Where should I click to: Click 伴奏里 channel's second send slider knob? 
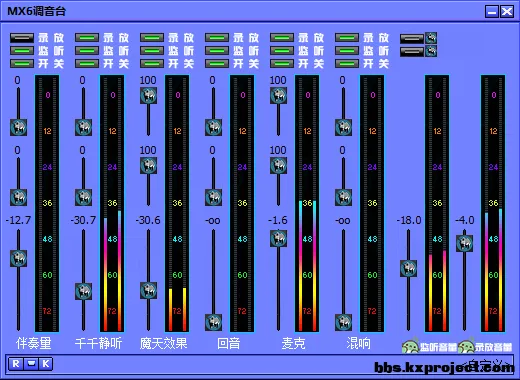(x=18, y=197)
